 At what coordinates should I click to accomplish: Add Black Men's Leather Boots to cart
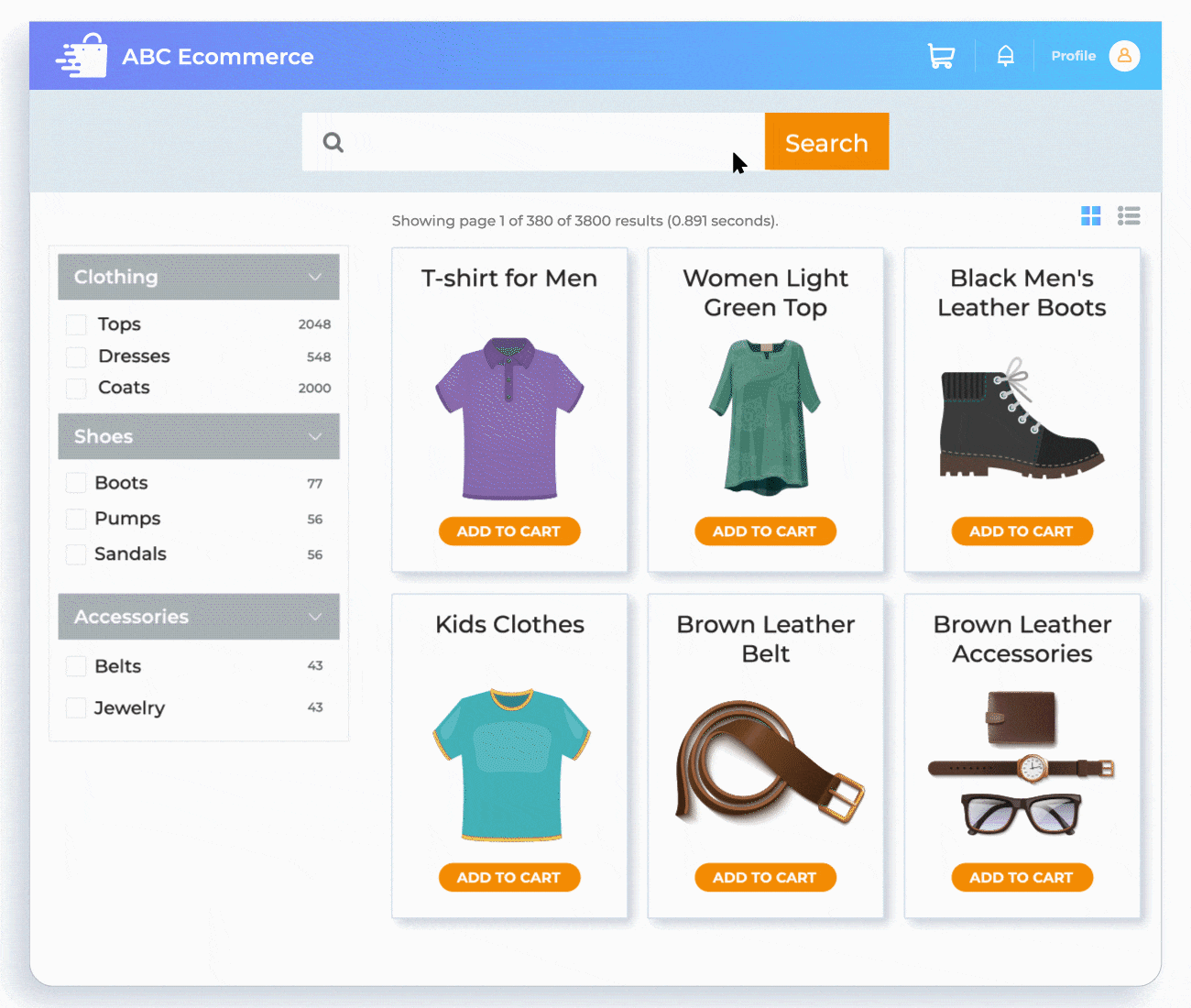1022,531
